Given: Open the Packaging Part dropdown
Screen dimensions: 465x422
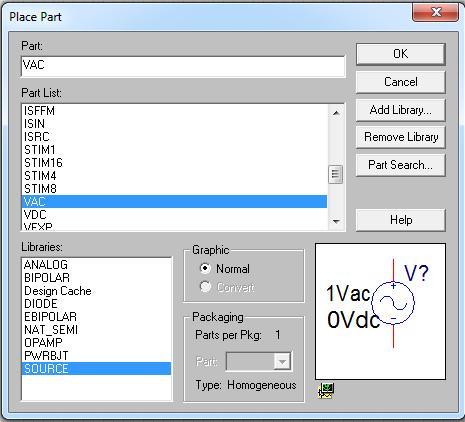Looking at the screenshot, I should pyautogui.click(x=282, y=362).
